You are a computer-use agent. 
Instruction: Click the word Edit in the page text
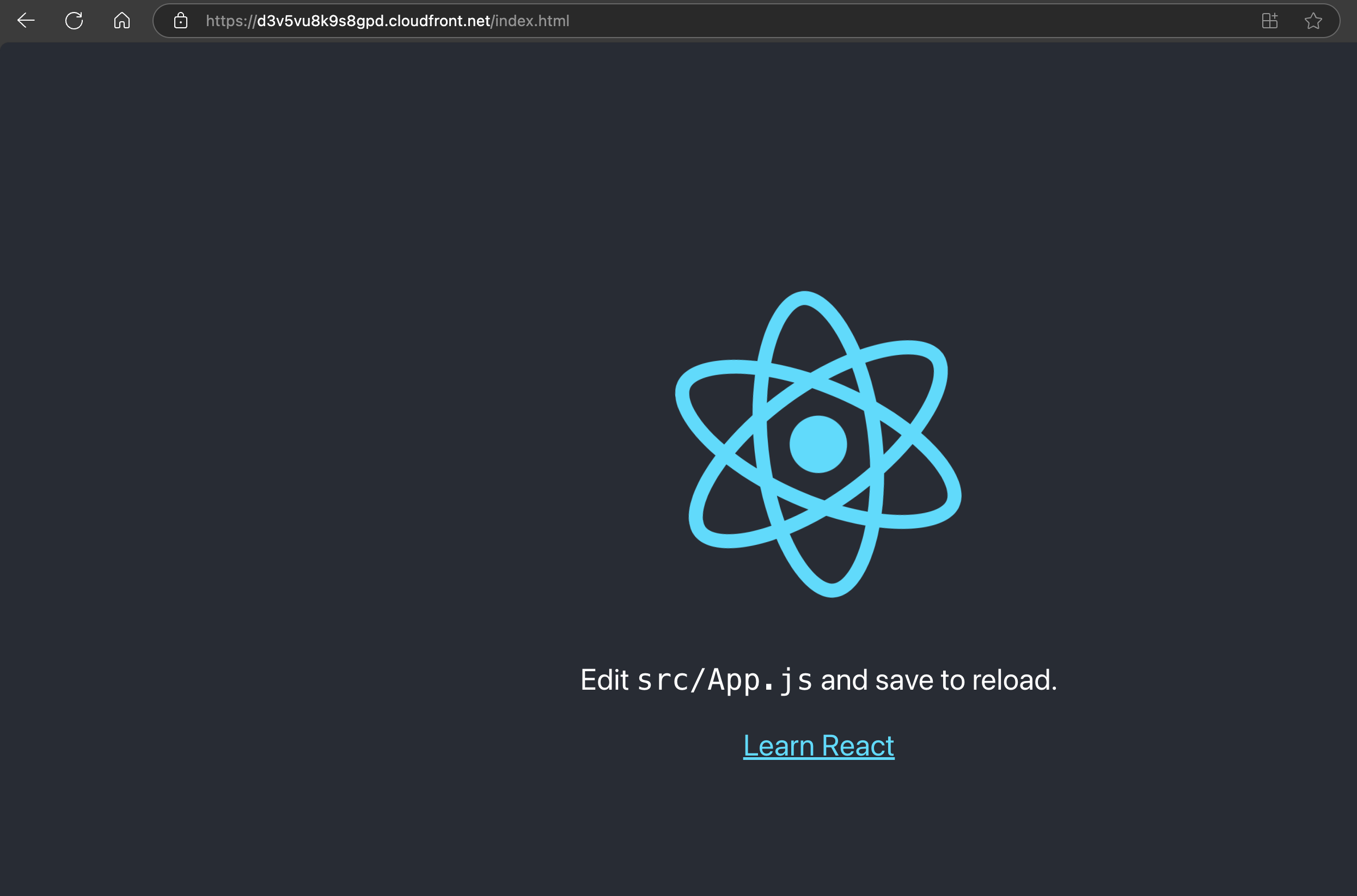point(604,680)
